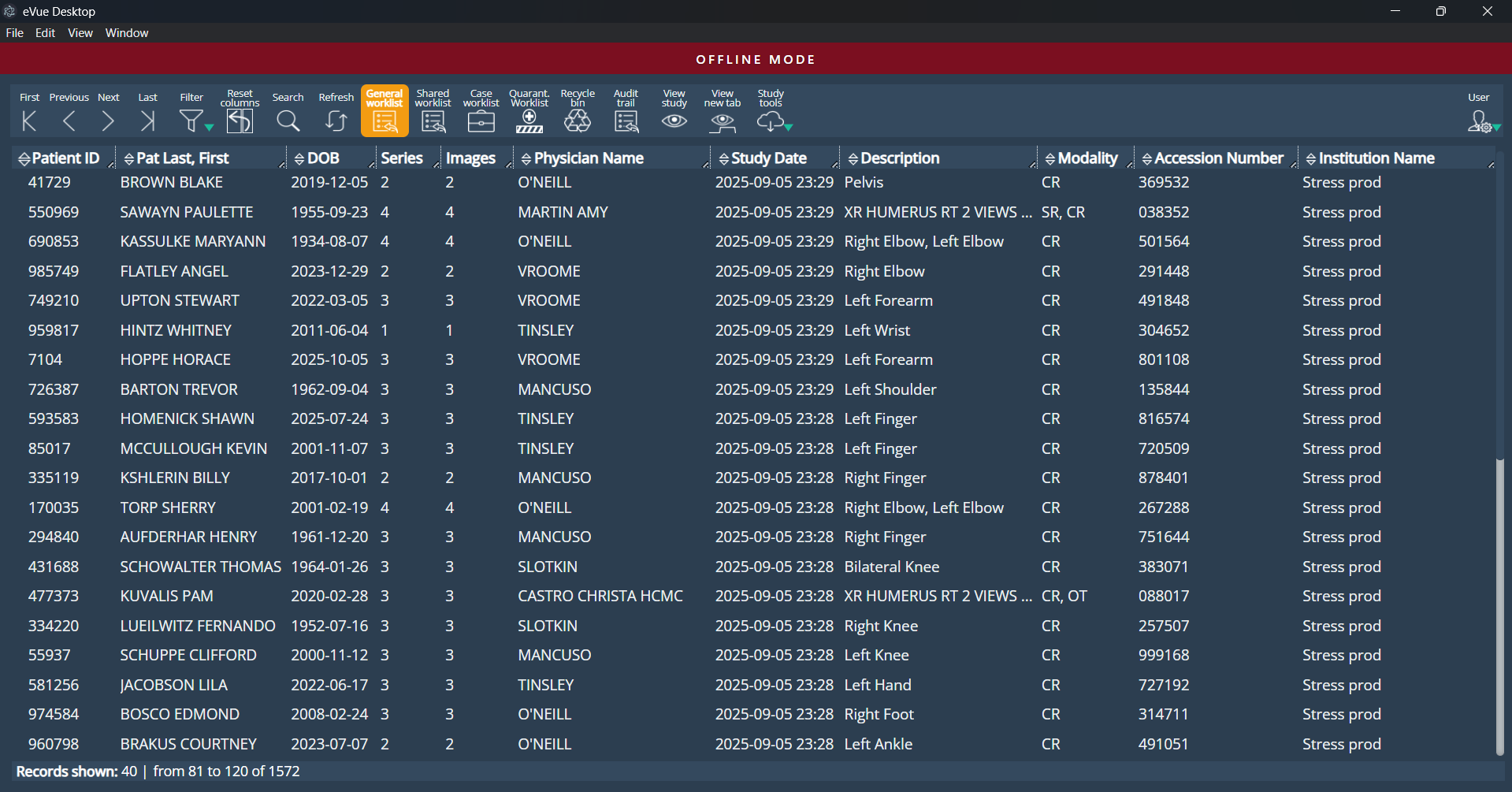The width and height of the screenshot is (1512, 792).
Task: Click the Previous page arrow
Action: pyautogui.click(x=69, y=121)
